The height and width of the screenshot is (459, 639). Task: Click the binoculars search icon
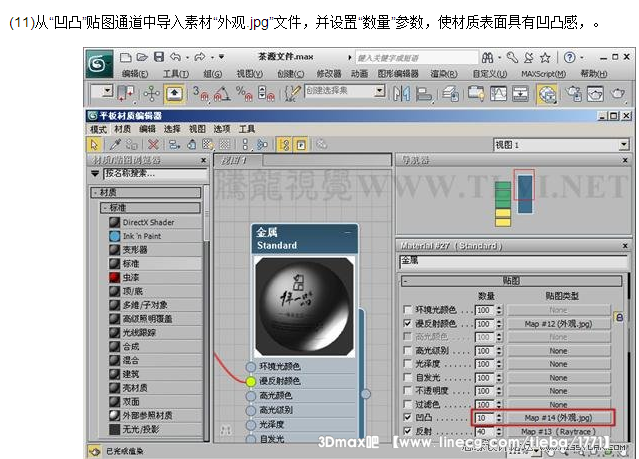pyautogui.click(x=487, y=58)
